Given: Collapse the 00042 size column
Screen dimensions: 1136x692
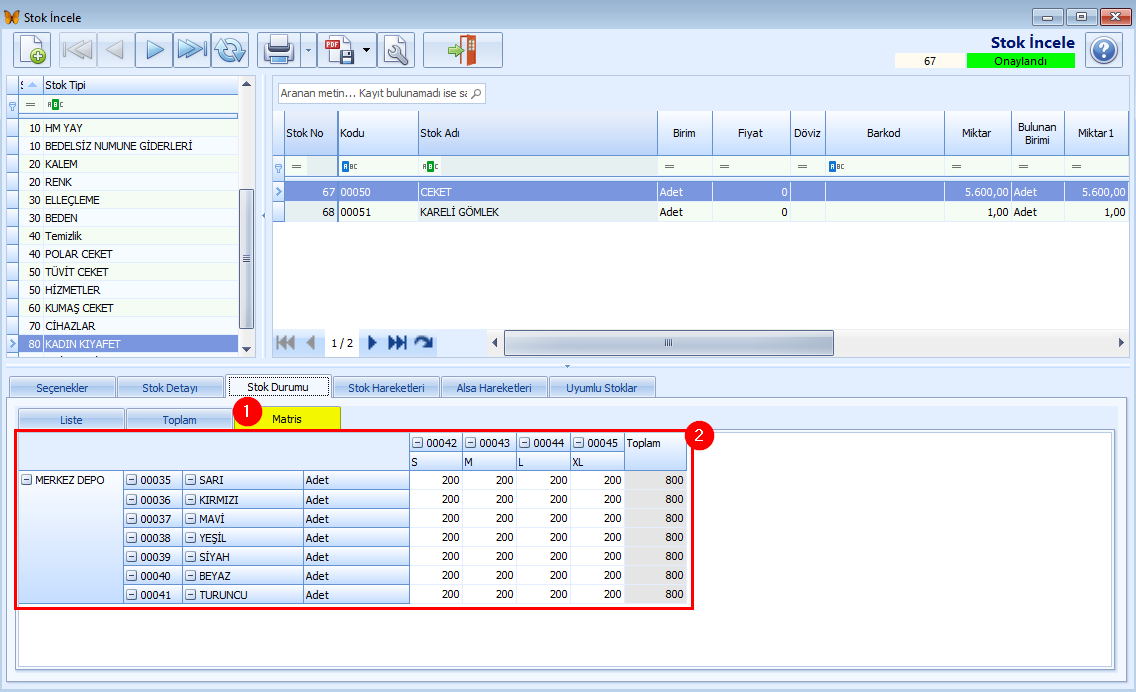Looking at the screenshot, I should 418,443.
